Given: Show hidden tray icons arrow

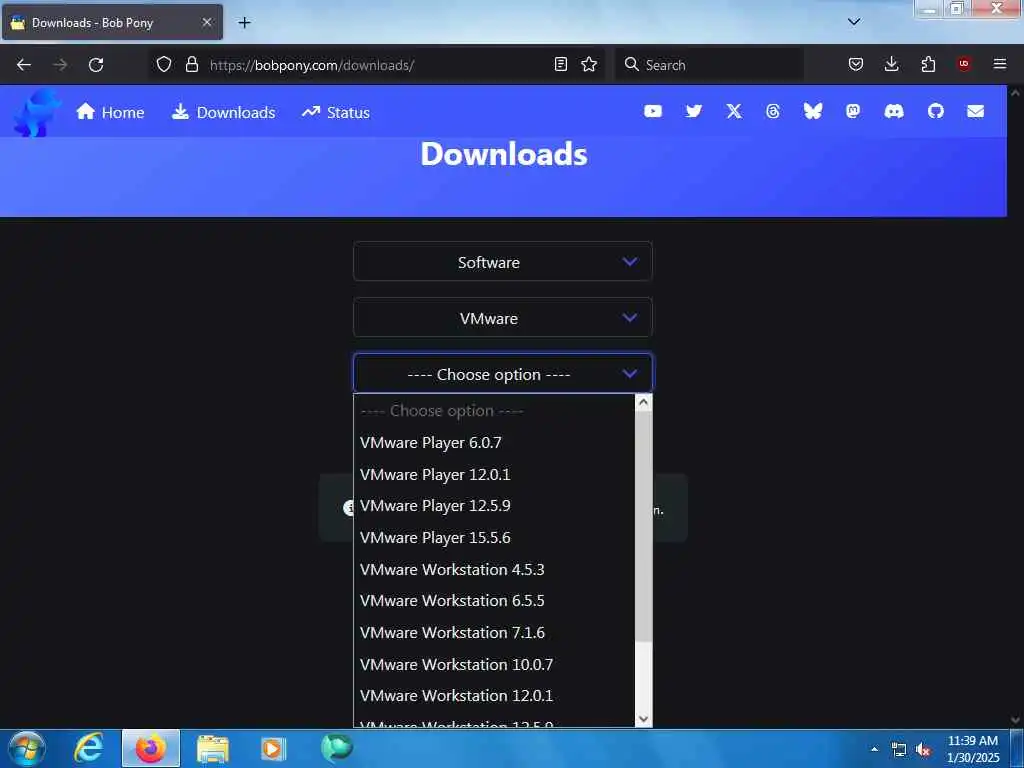Looking at the screenshot, I should coord(874,749).
